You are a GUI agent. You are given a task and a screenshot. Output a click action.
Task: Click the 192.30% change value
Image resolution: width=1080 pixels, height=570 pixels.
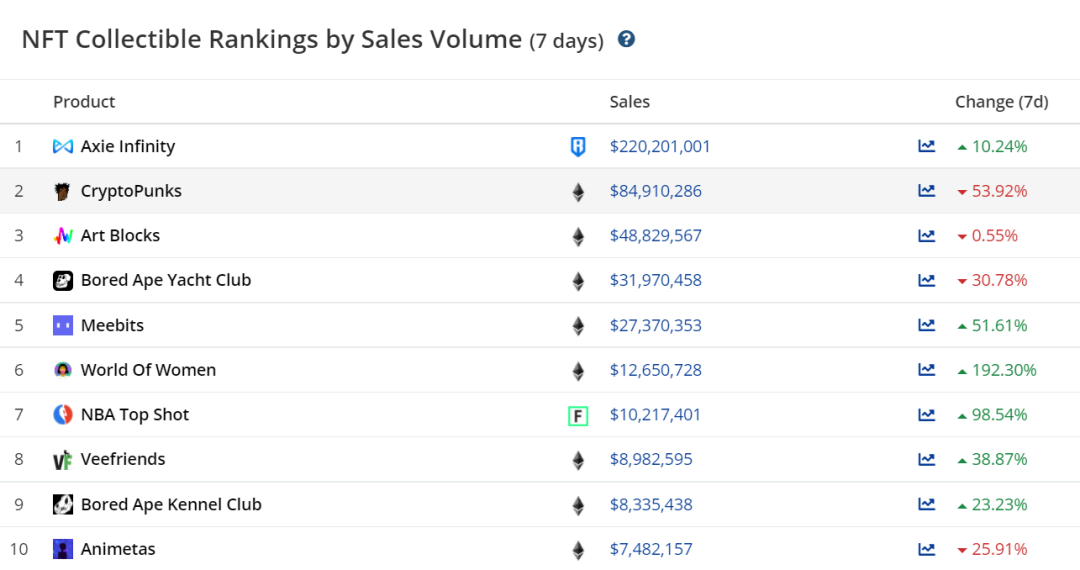click(1004, 370)
